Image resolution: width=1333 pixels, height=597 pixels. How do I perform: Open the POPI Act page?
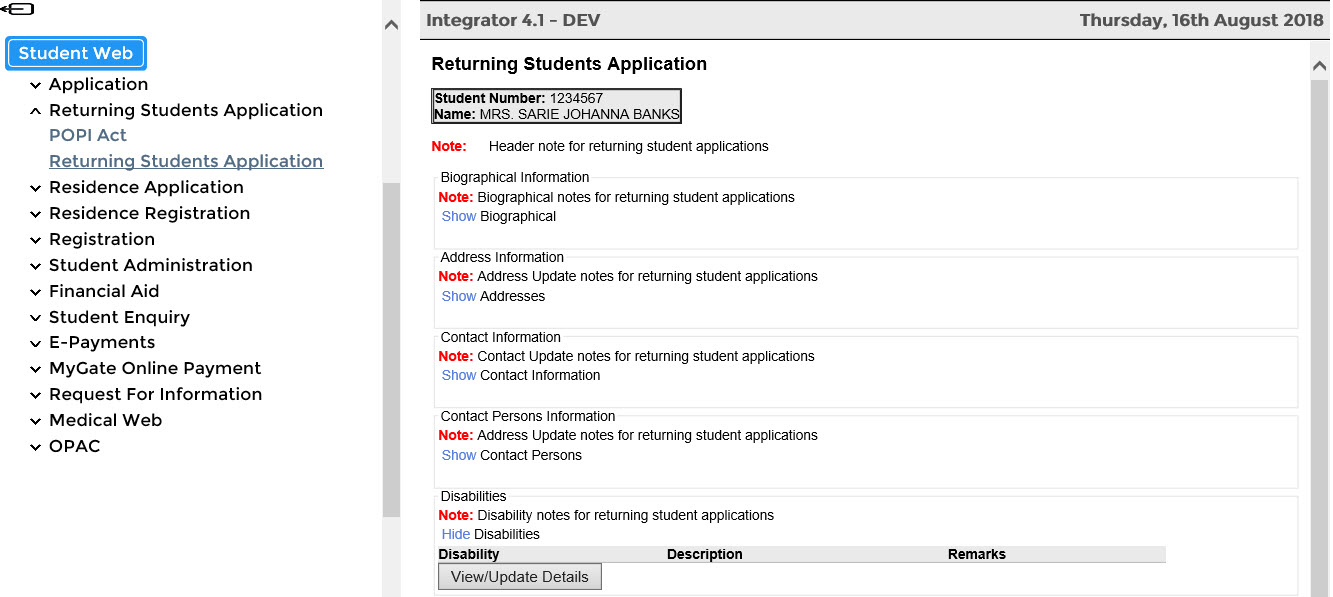coord(88,136)
